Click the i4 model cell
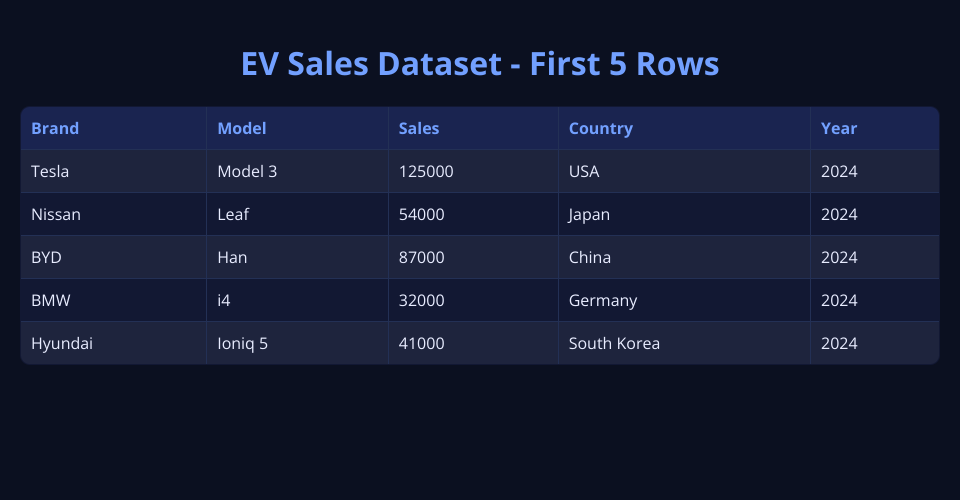 pyautogui.click(x=225, y=300)
